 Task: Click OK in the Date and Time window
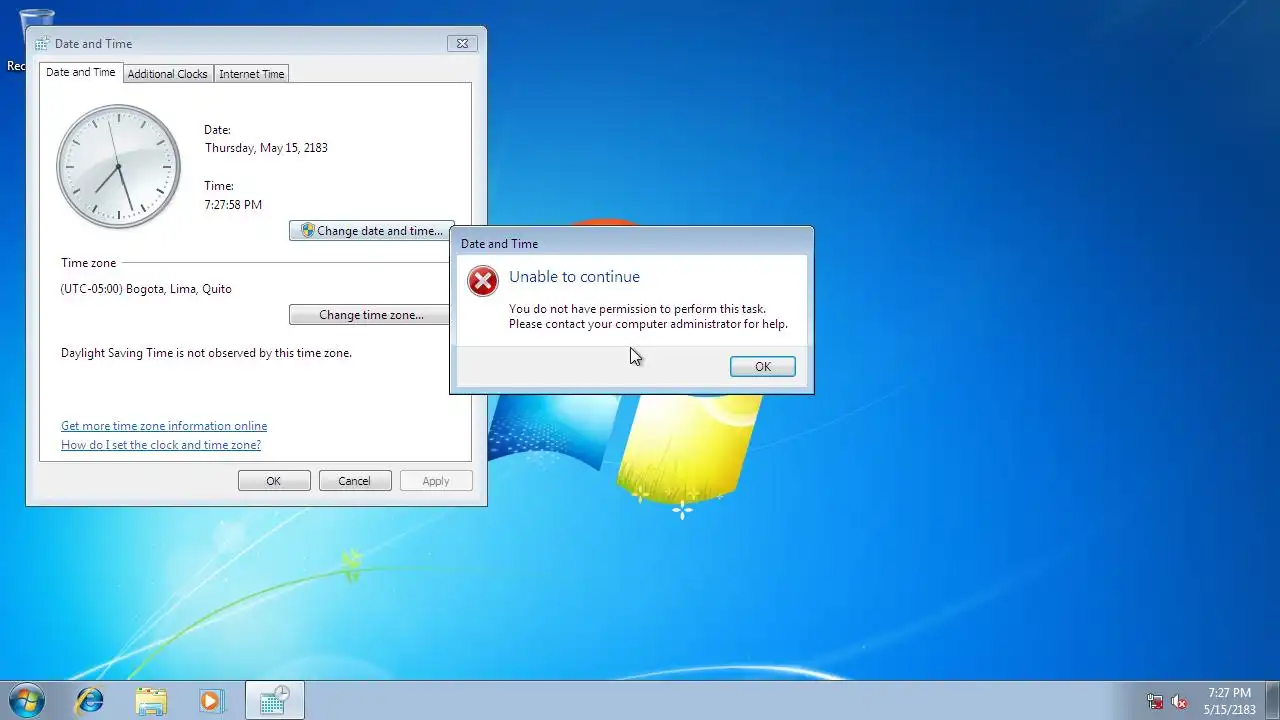[274, 481]
